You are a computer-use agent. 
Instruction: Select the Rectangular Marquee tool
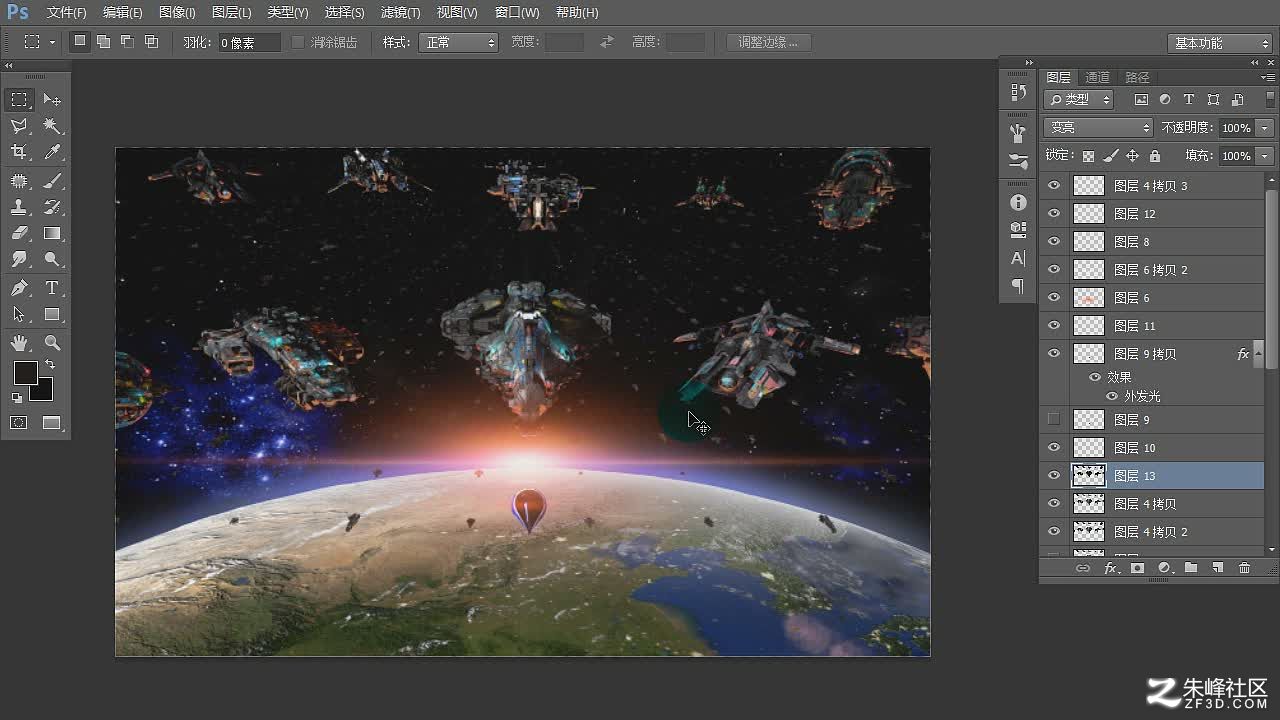point(19,100)
